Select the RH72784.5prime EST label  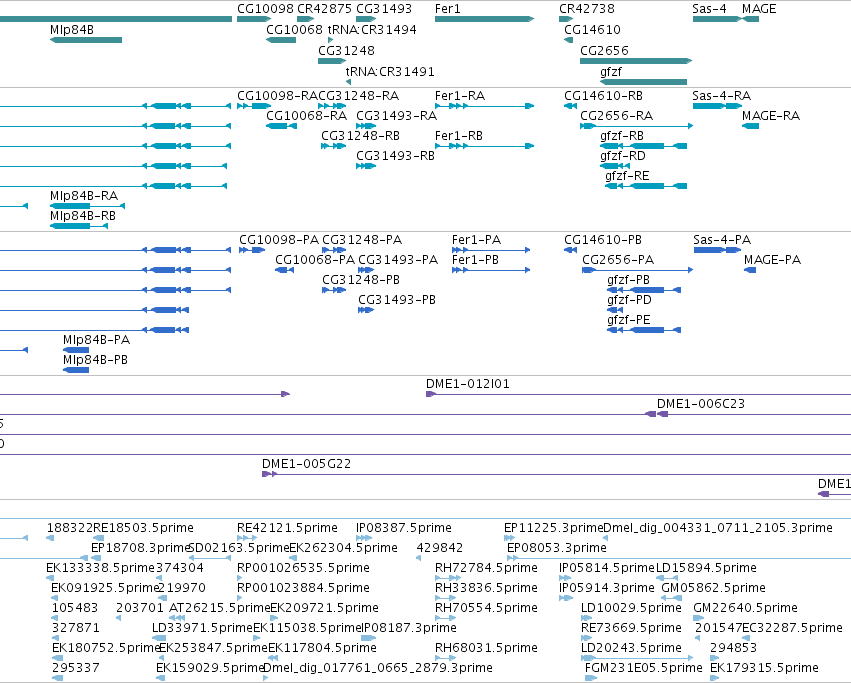point(486,568)
